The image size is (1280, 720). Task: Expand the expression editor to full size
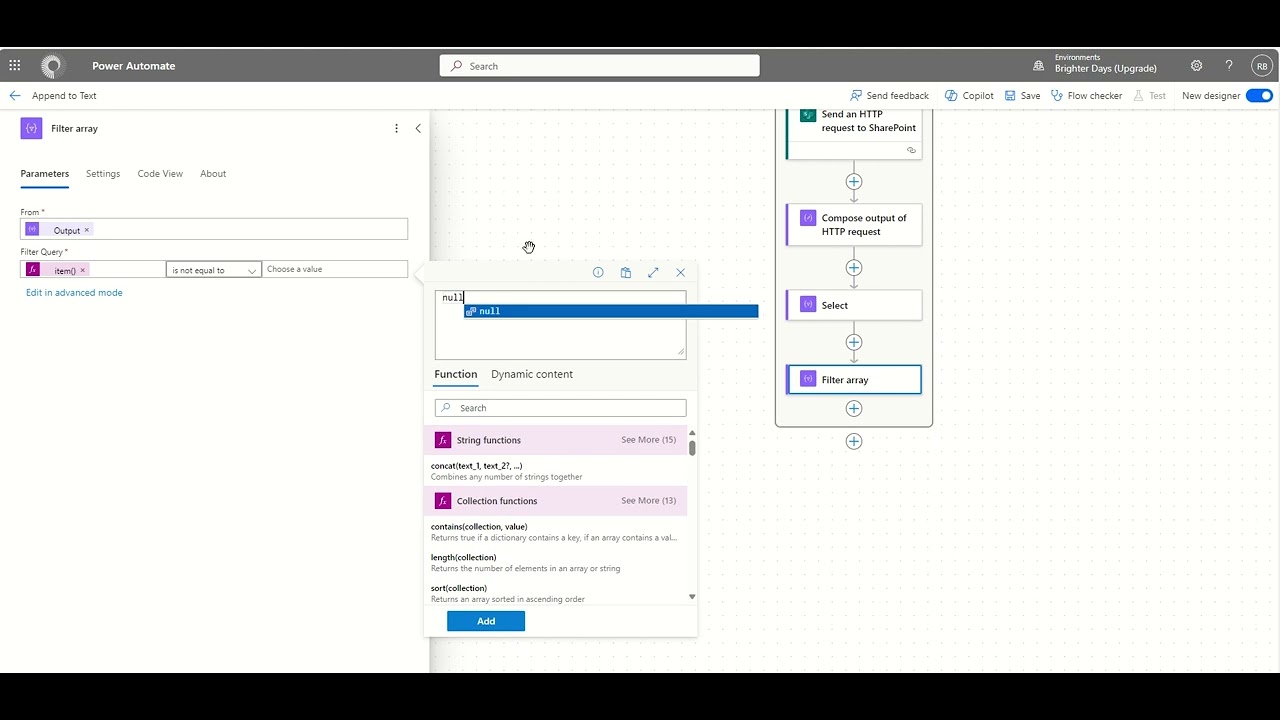(653, 272)
